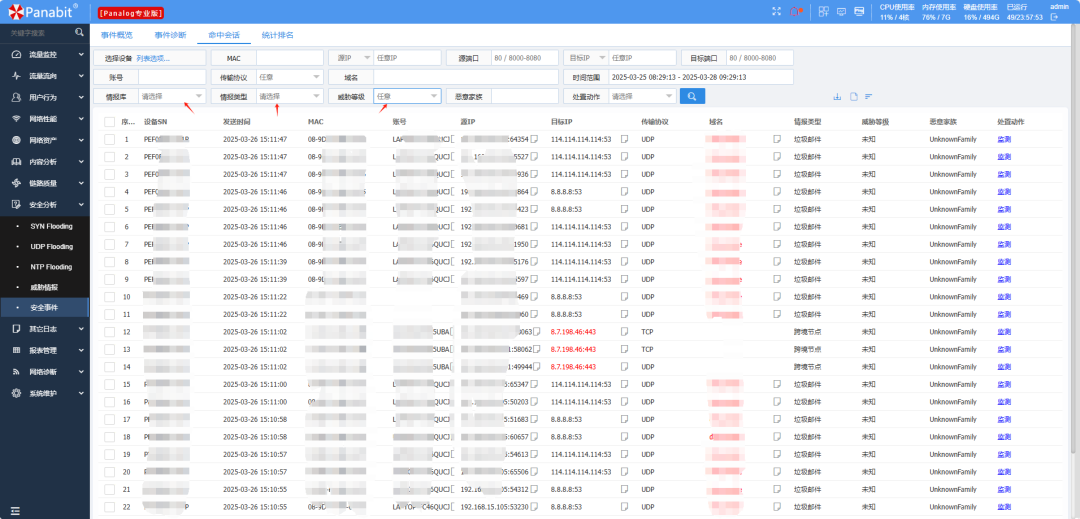This screenshot has width=1080, height=519.
Task: Click the Panabit logo
Action: tap(41, 11)
